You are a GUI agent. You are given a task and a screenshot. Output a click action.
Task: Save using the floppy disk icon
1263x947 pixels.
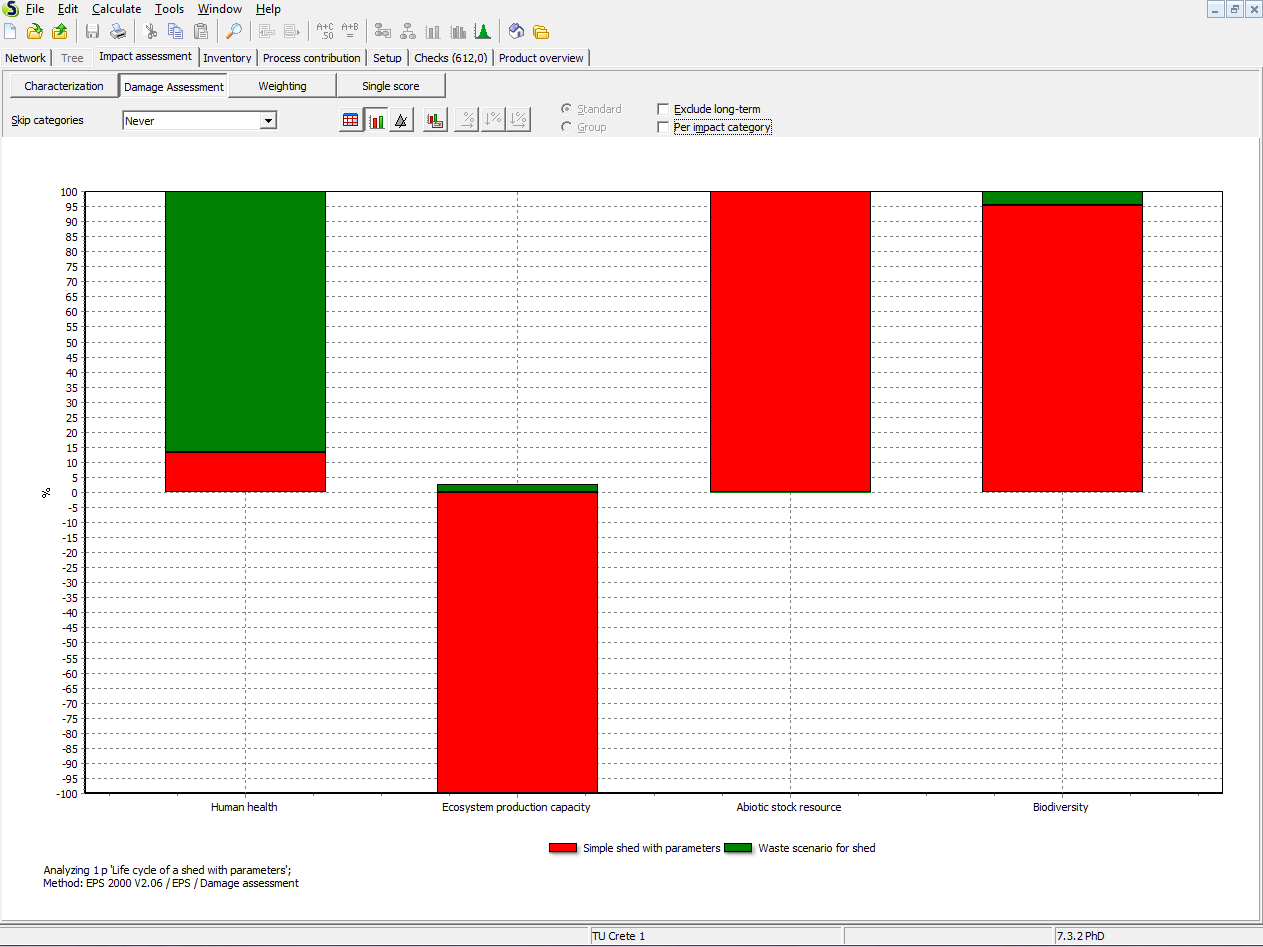(93, 31)
